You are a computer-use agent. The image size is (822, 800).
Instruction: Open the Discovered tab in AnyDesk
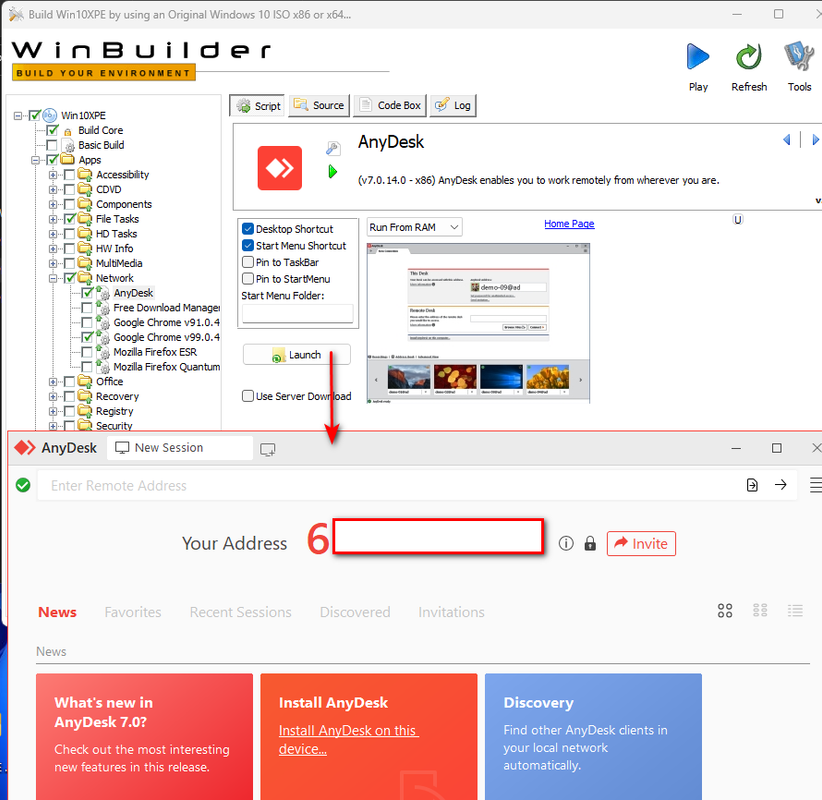(355, 612)
